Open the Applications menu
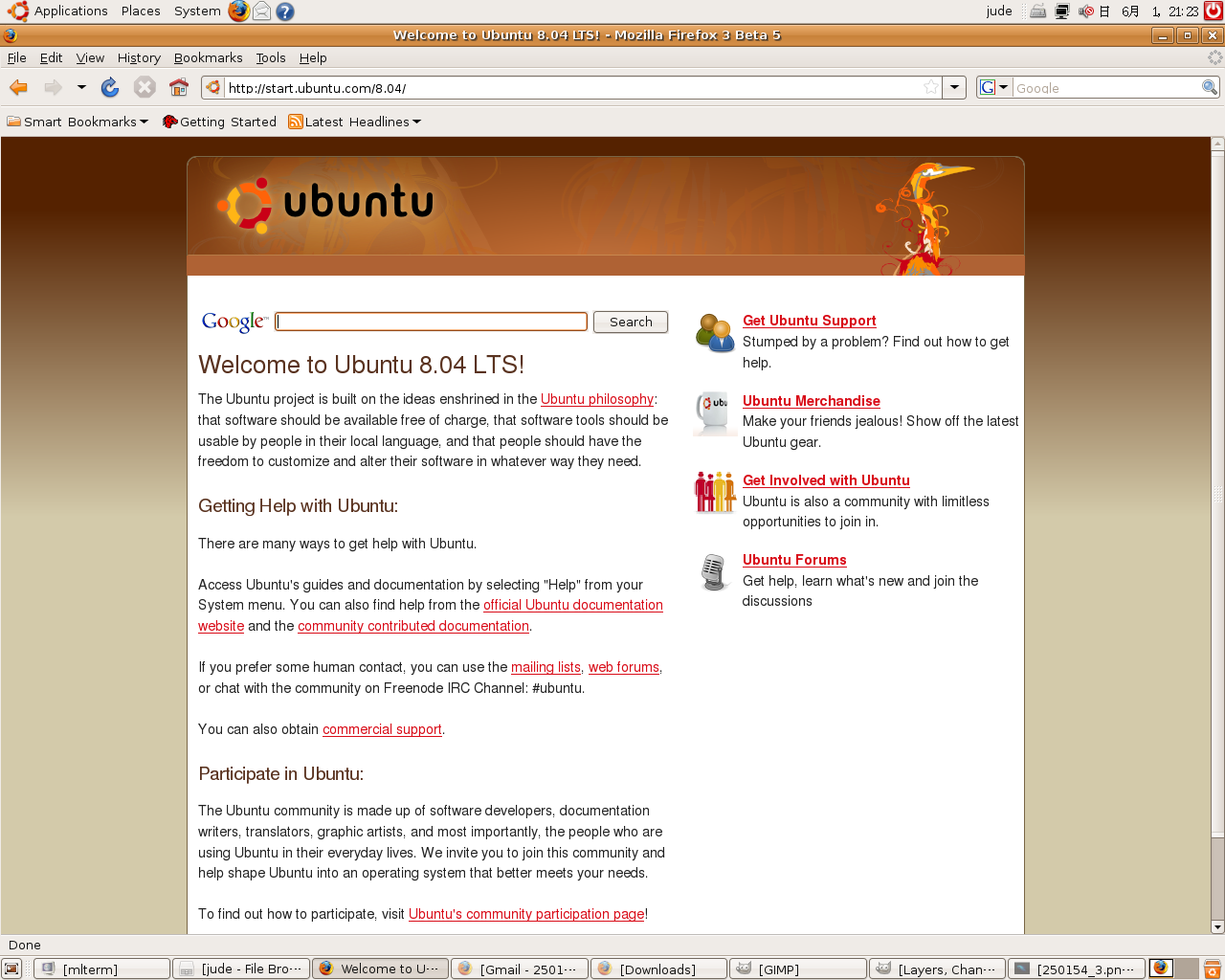The height and width of the screenshot is (980, 1225). 58,11
